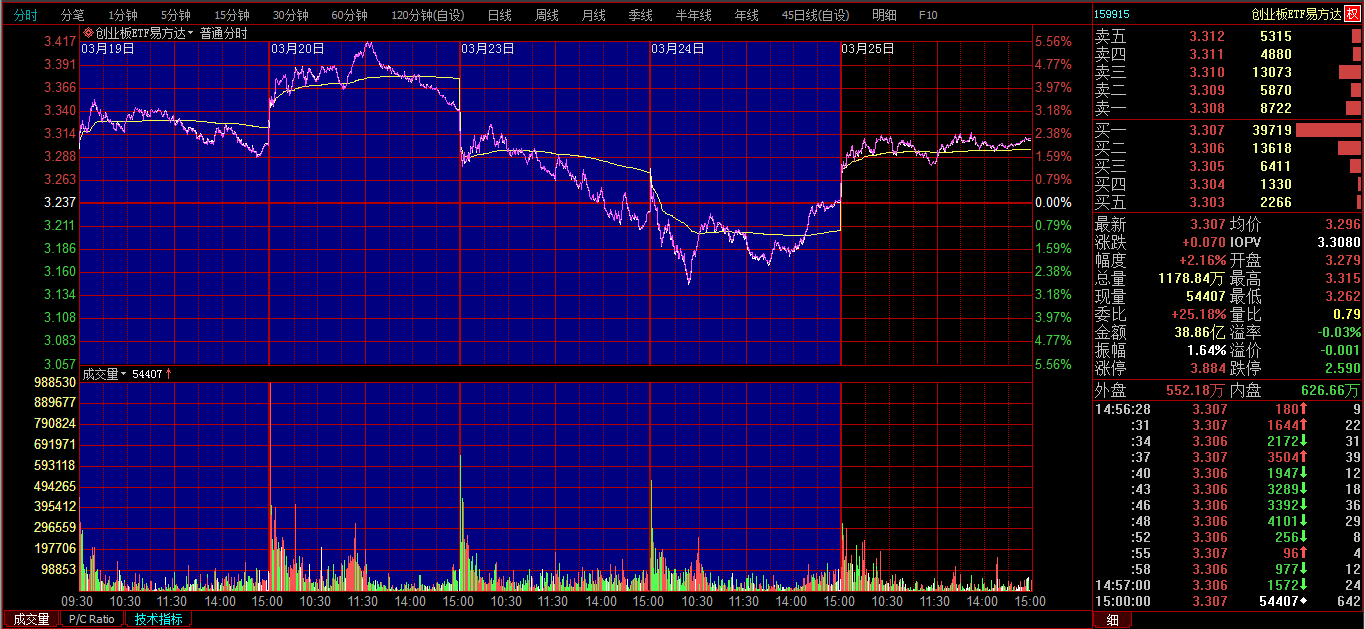Select the 5分钟 period tab
This screenshot has width=1365, height=629.
(175, 15)
